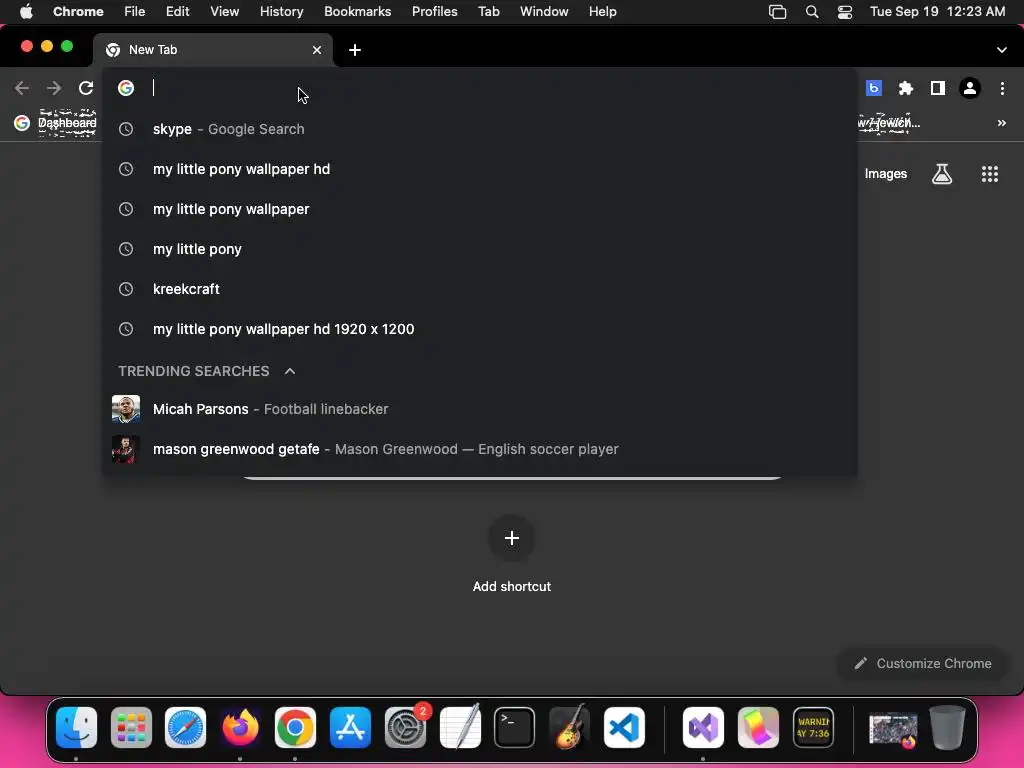Open Control Center in menu bar
The height and width of the screenshot is (768, 1024).
(x=844, y=12)
